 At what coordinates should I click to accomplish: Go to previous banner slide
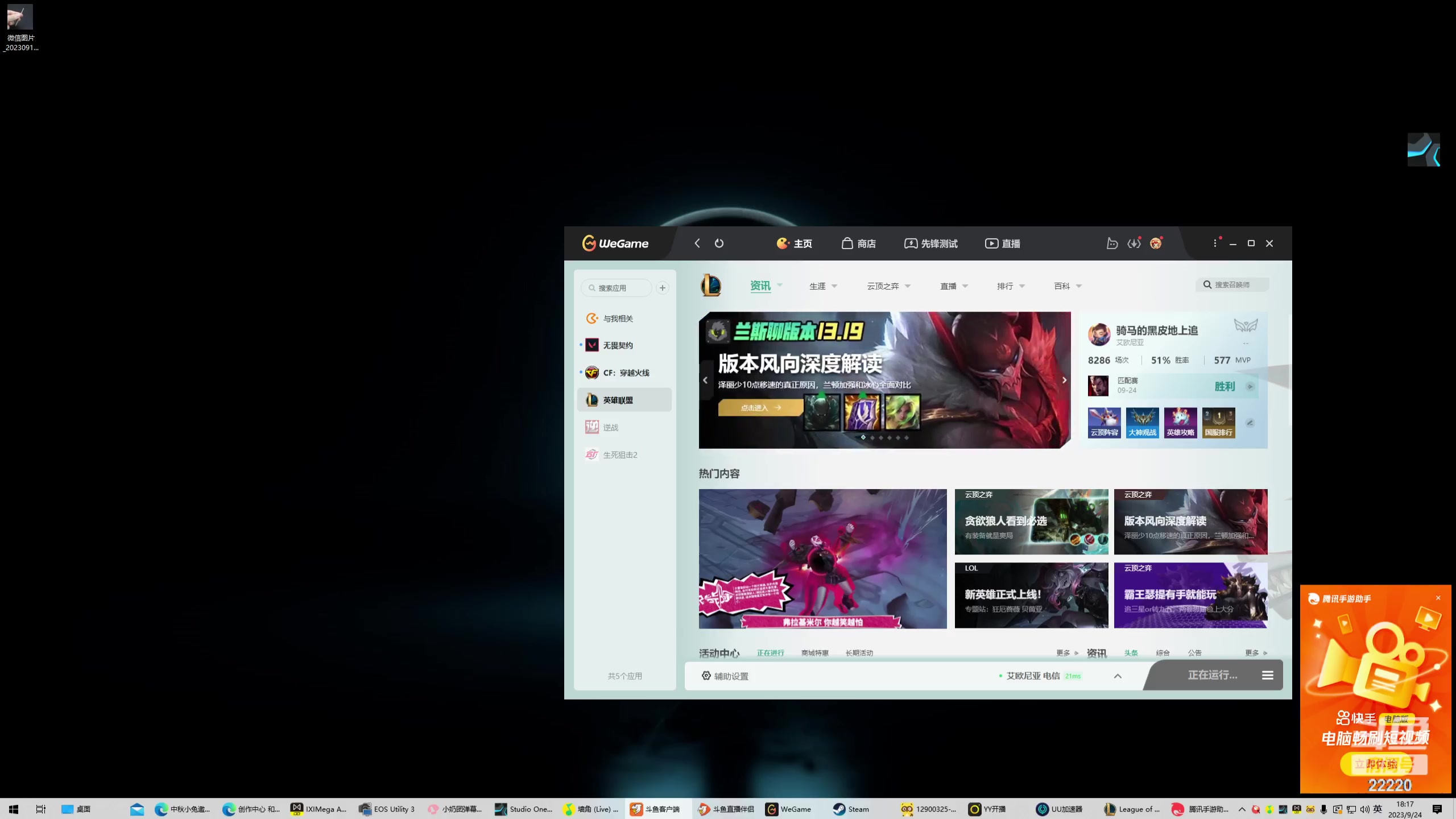point(705,380)
